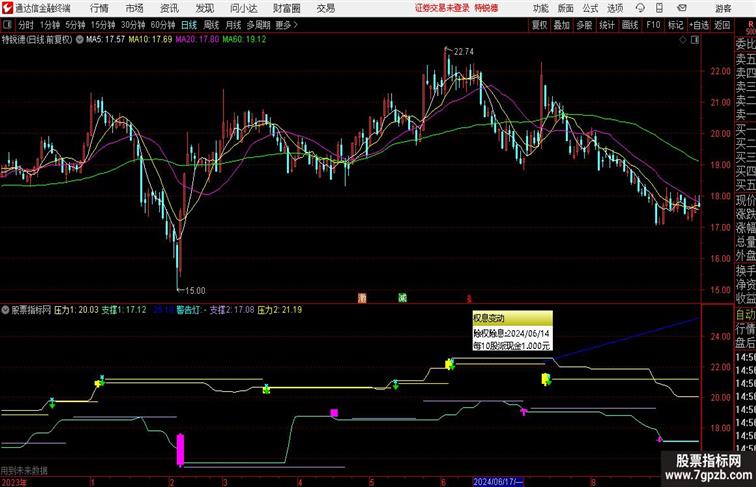Image resolution: width=756 pixels, height=487 pixels.
Task: Click the 游客 user account label
Action: [723, 8]
